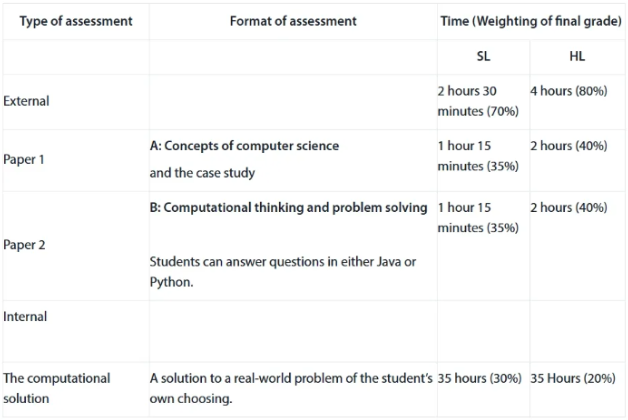
Task: Click the '35 hours (30%)' SL cell
Action: pos(479,379)
